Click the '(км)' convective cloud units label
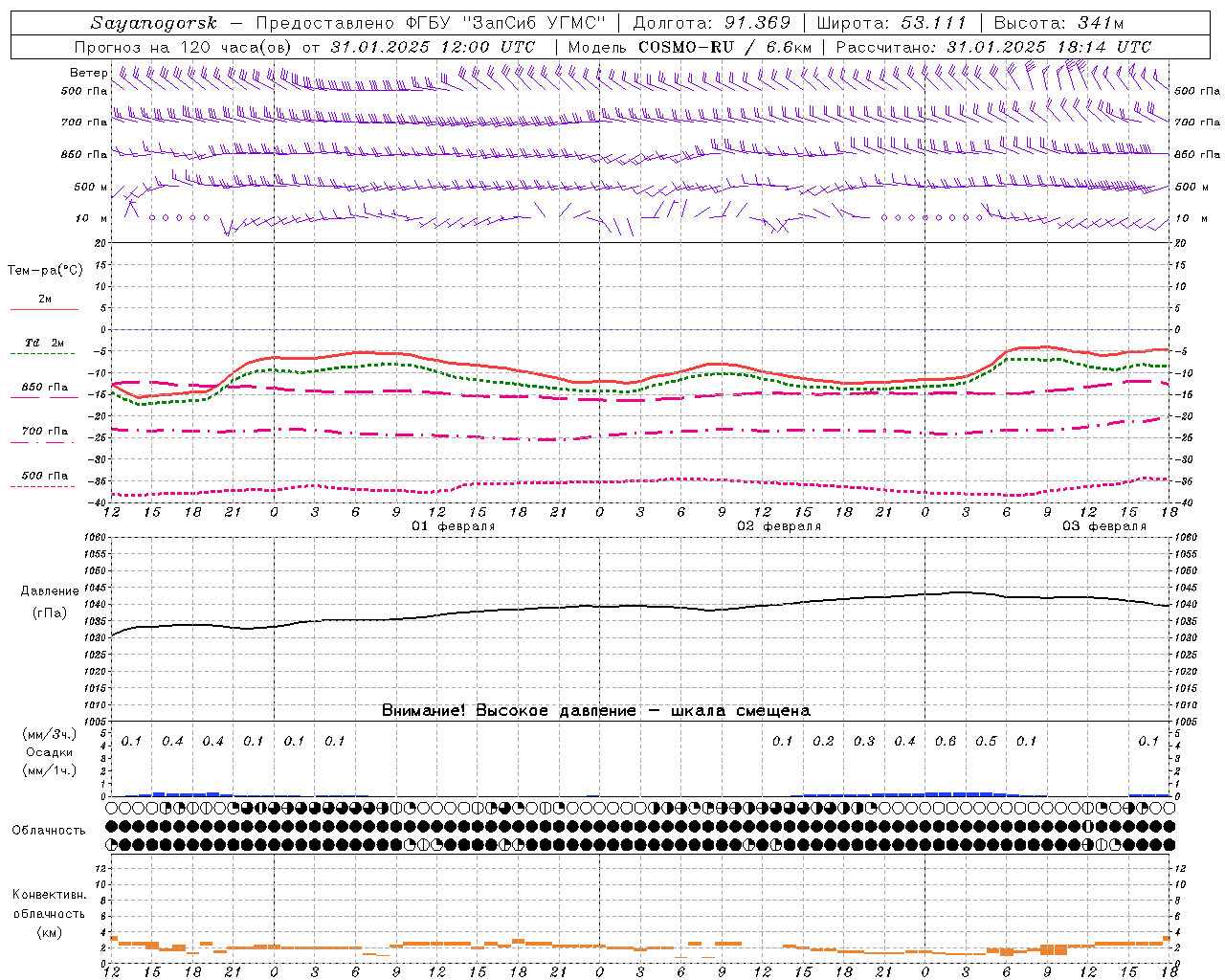This screenshot has width=1225, height=980. [x=49, y=932]
